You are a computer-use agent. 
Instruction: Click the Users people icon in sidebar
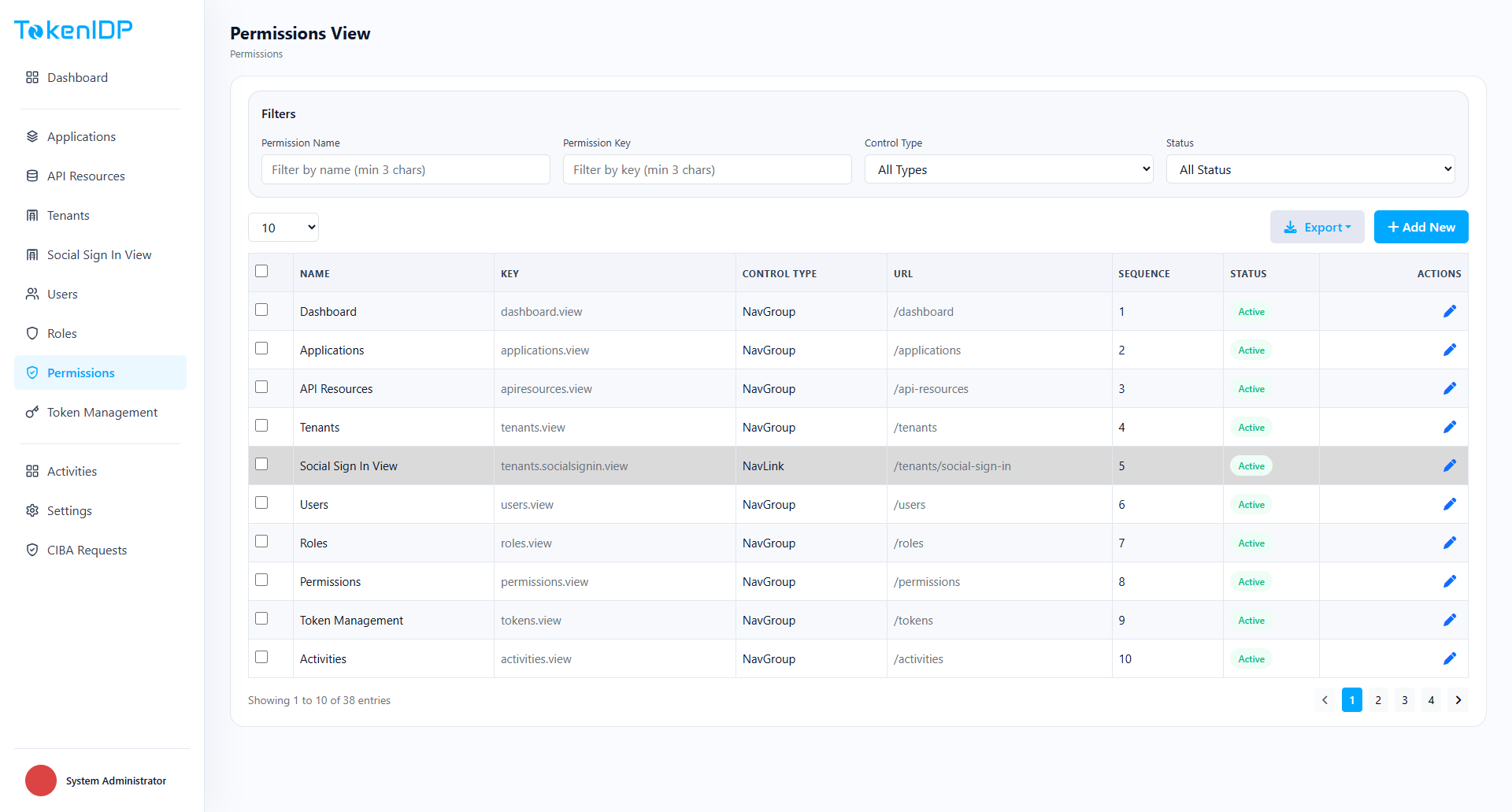point(32,294)
